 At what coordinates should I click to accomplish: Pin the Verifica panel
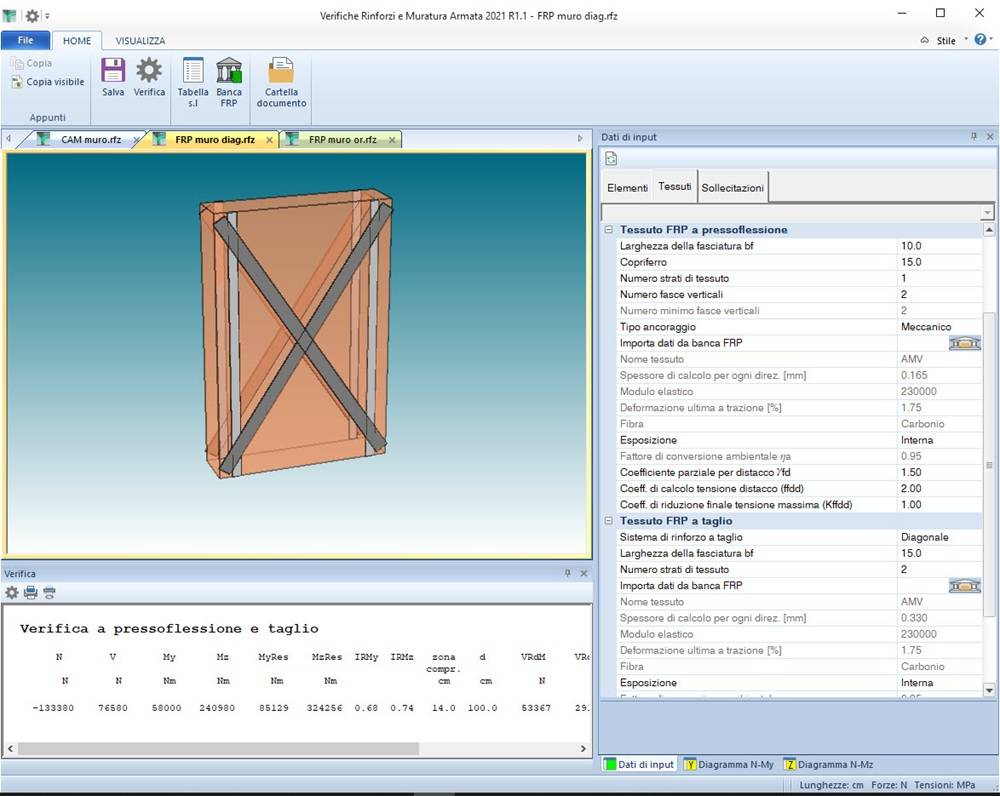568,573
